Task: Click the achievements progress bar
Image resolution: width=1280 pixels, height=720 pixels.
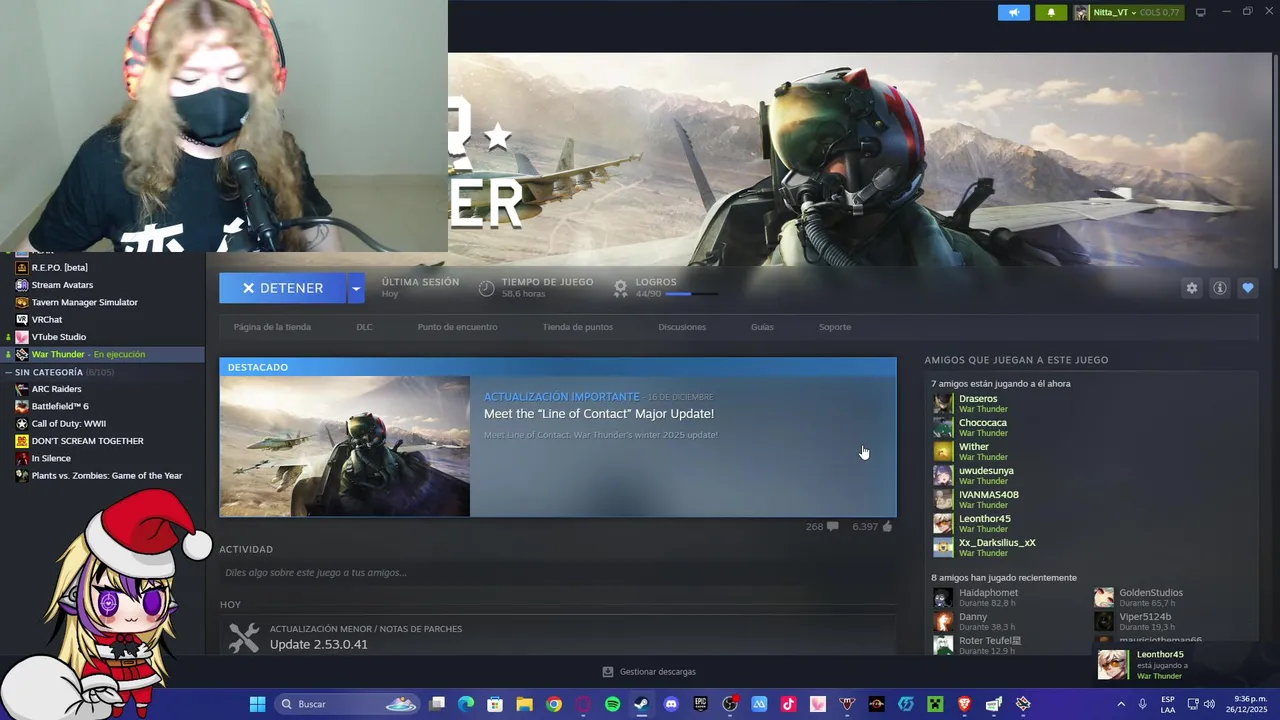Action: (x=690, y=294)
